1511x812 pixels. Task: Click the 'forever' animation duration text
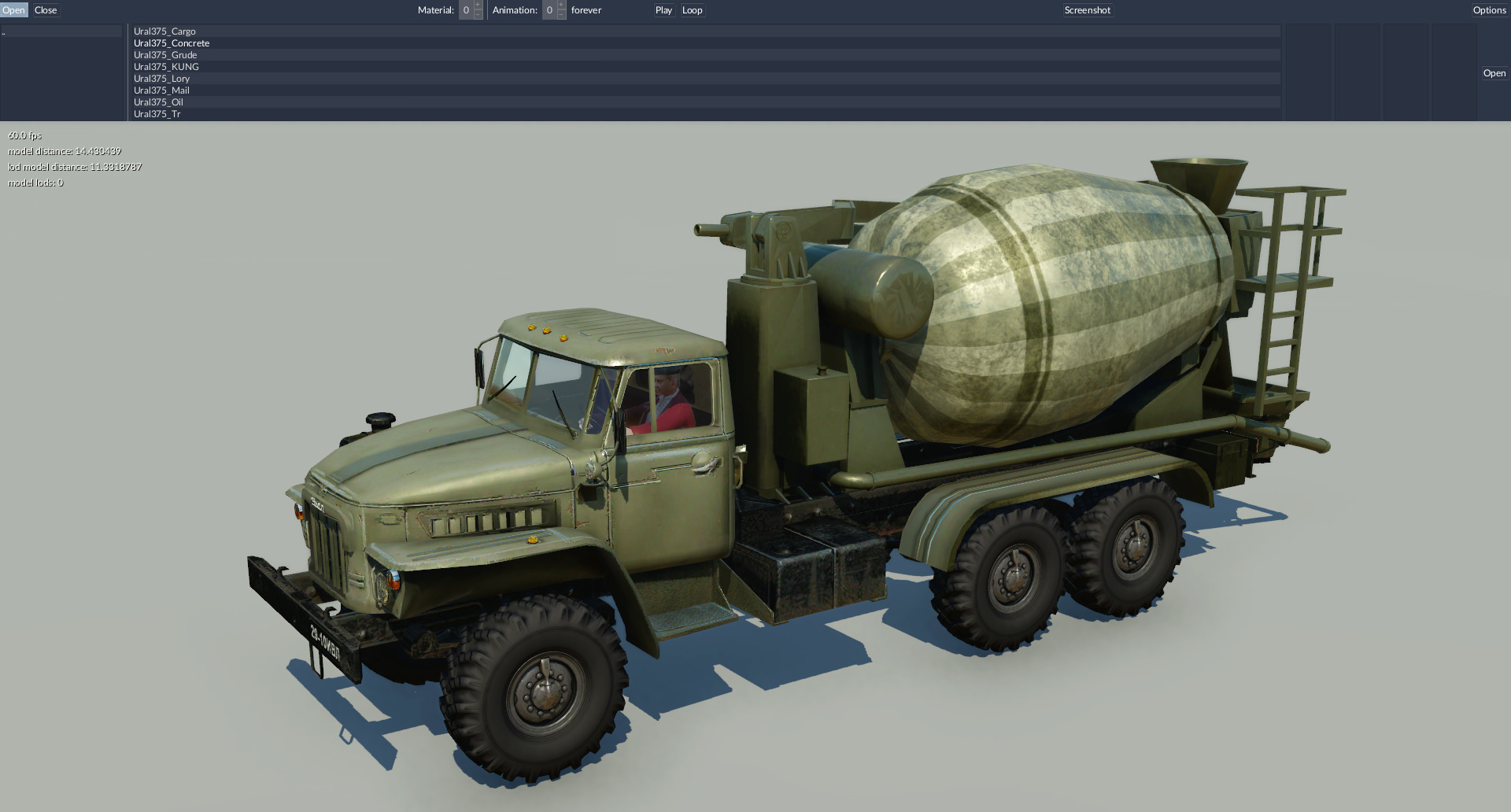pos(586,10)
